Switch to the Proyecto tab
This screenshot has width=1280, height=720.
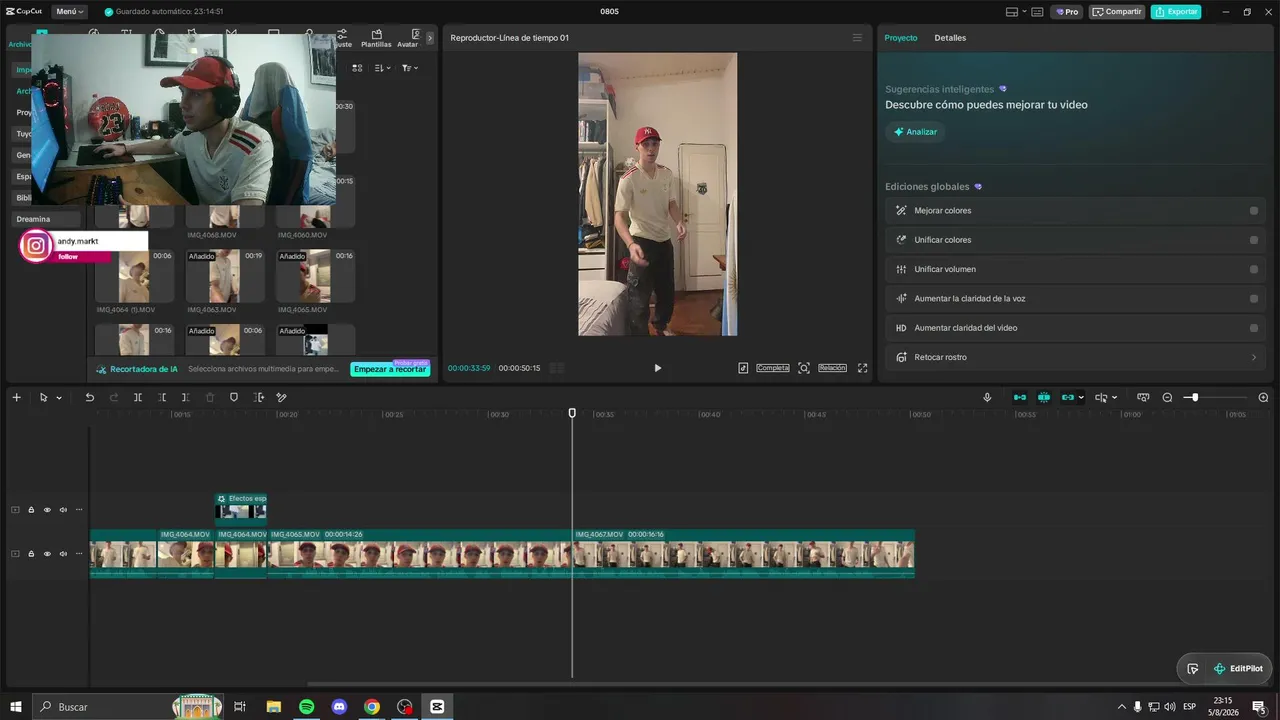point(901,38)
